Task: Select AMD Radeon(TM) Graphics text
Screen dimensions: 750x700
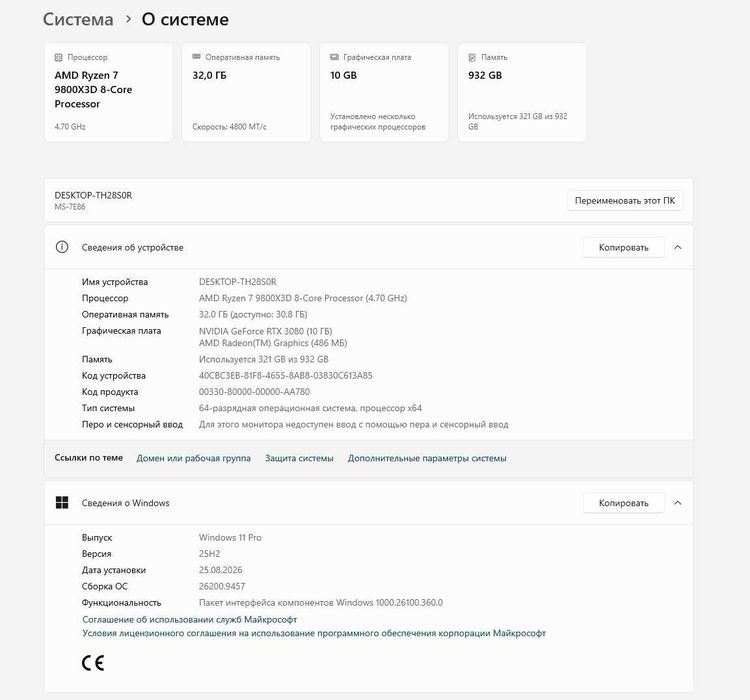Action: pos(273,343)
